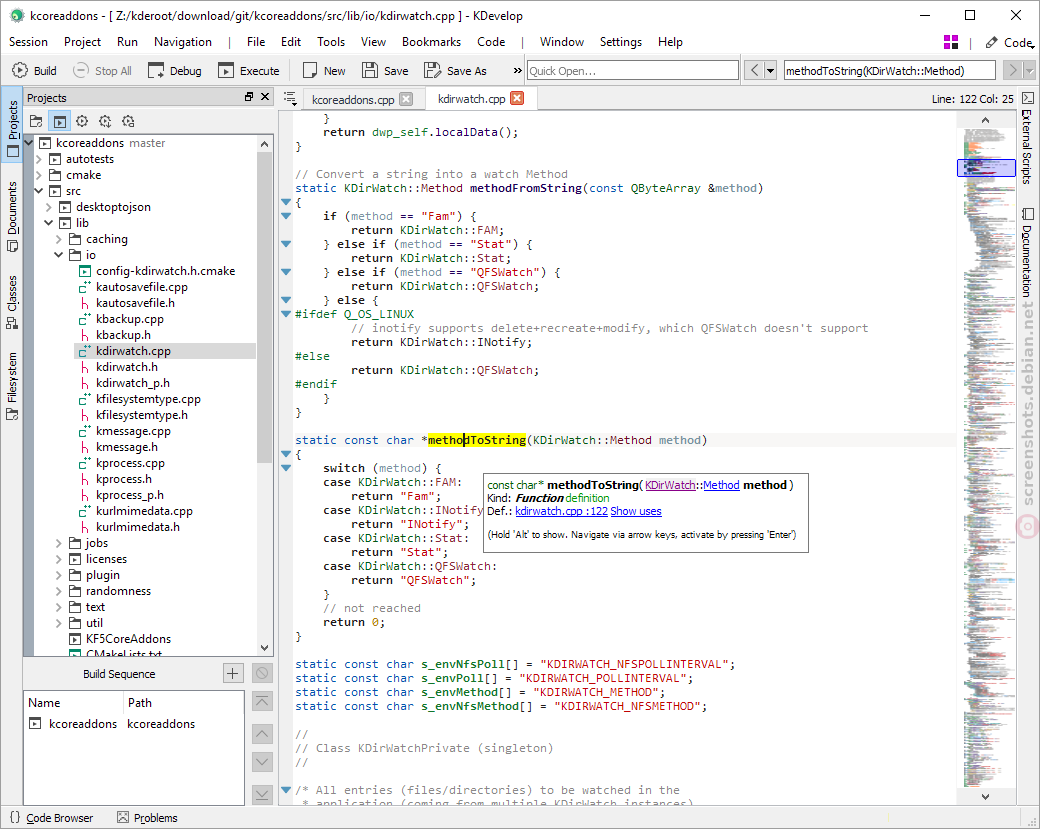This screenshot has width=1040, height=829.
Task: Click the Save As toolbar button
Action: (x=455, y=70)
